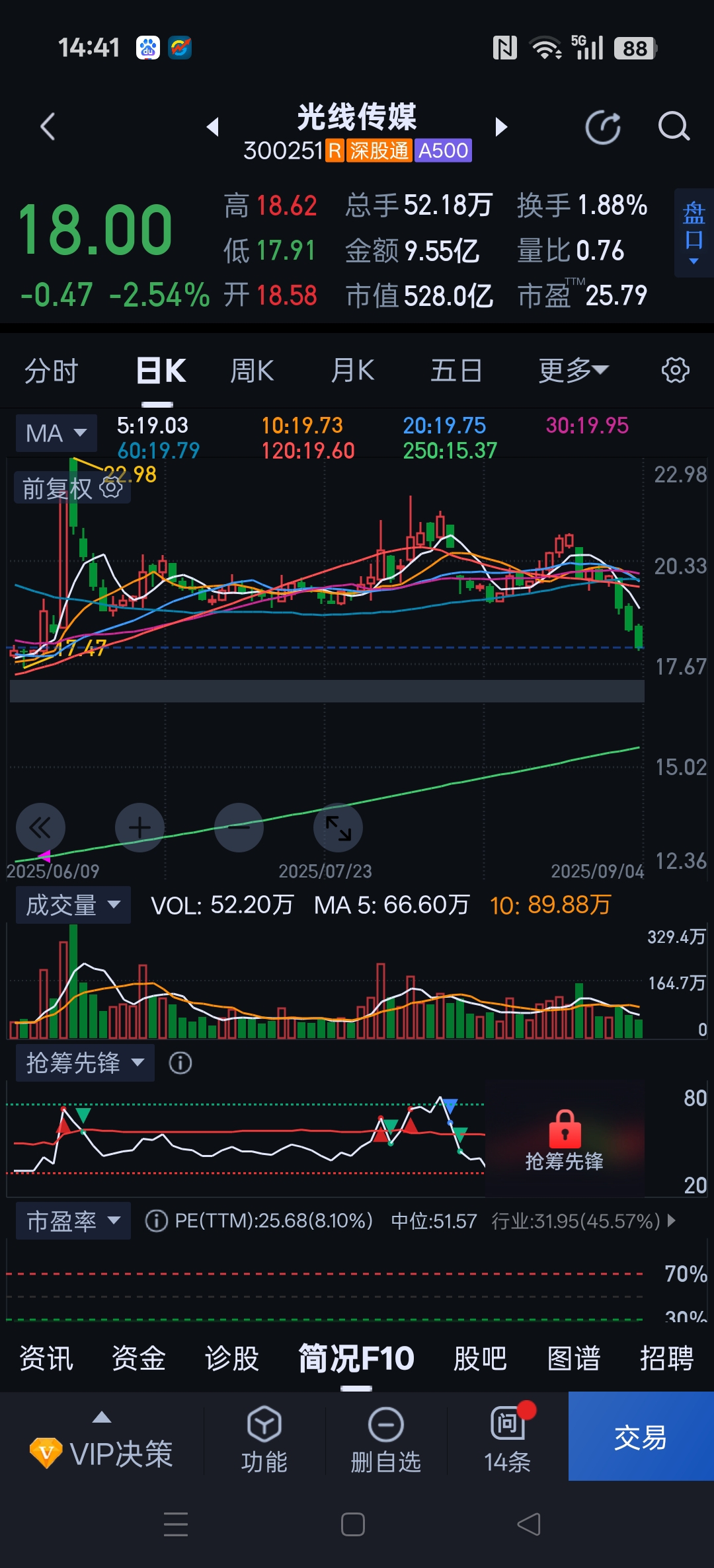714x1568 pixels.
Task: Tap the 深股通 tag
Action: (379, 151)
